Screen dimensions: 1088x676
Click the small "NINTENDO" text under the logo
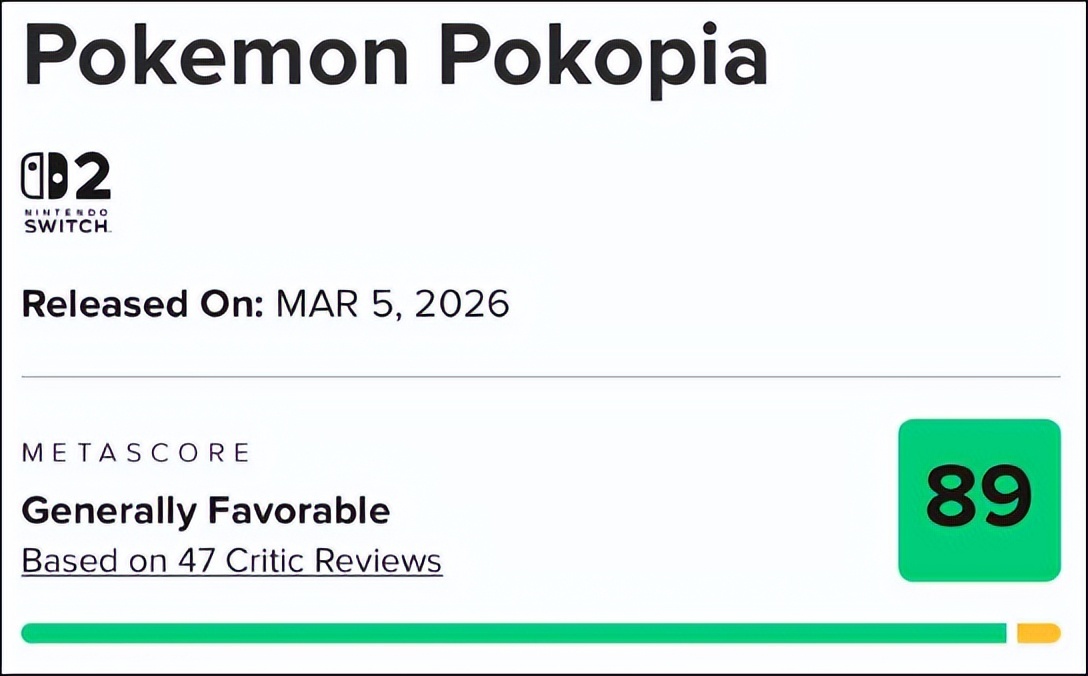[x=66, y=212]
